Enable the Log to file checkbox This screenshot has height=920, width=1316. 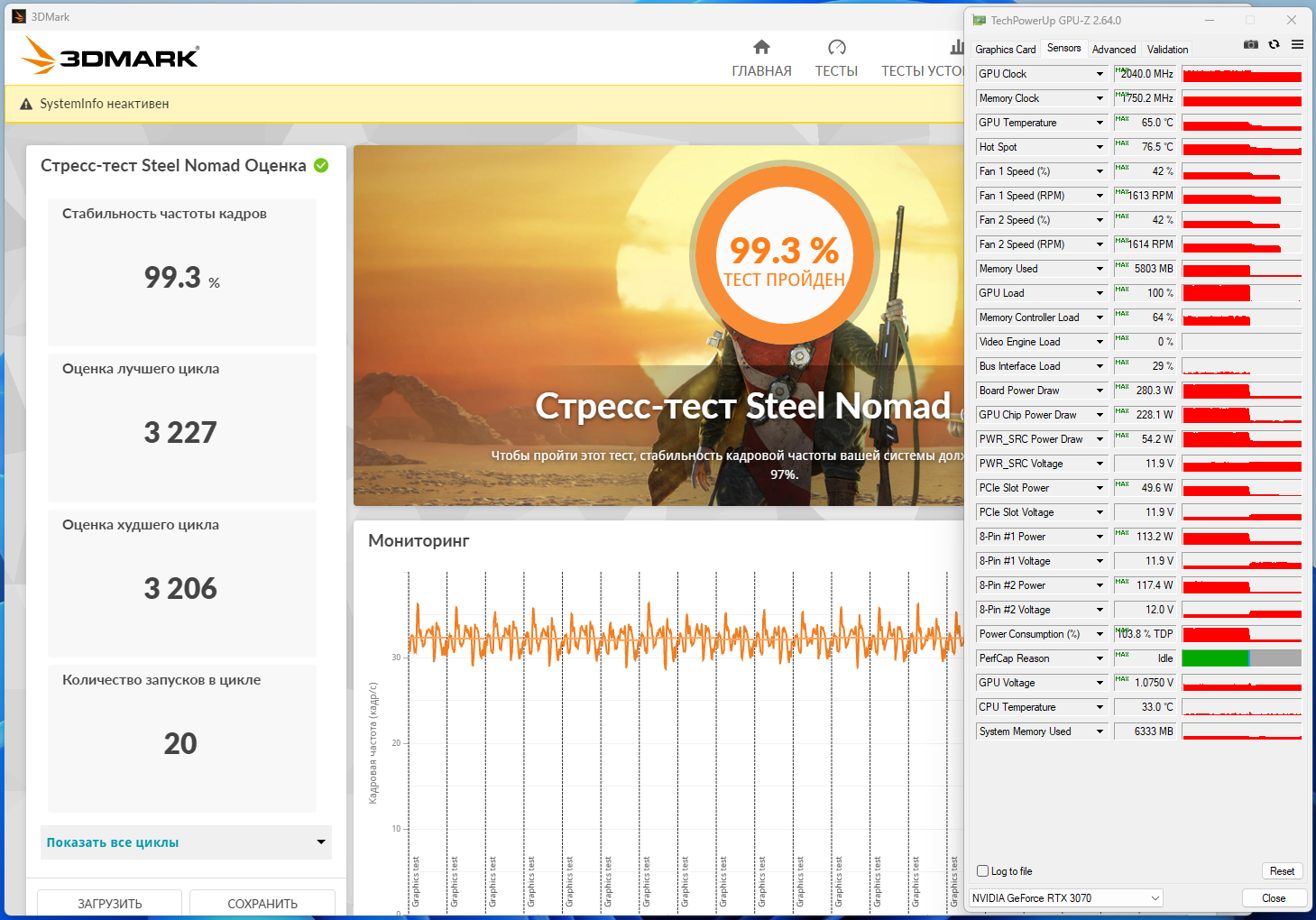[983, 871]
